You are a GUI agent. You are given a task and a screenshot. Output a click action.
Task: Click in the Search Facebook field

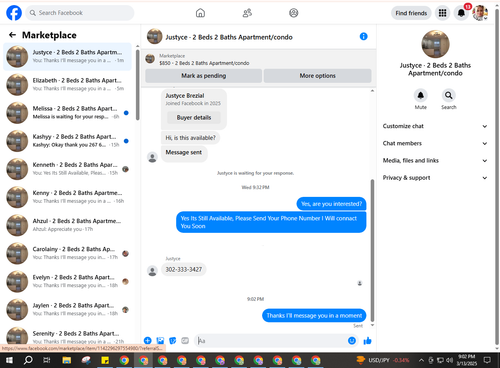point(80,13)
